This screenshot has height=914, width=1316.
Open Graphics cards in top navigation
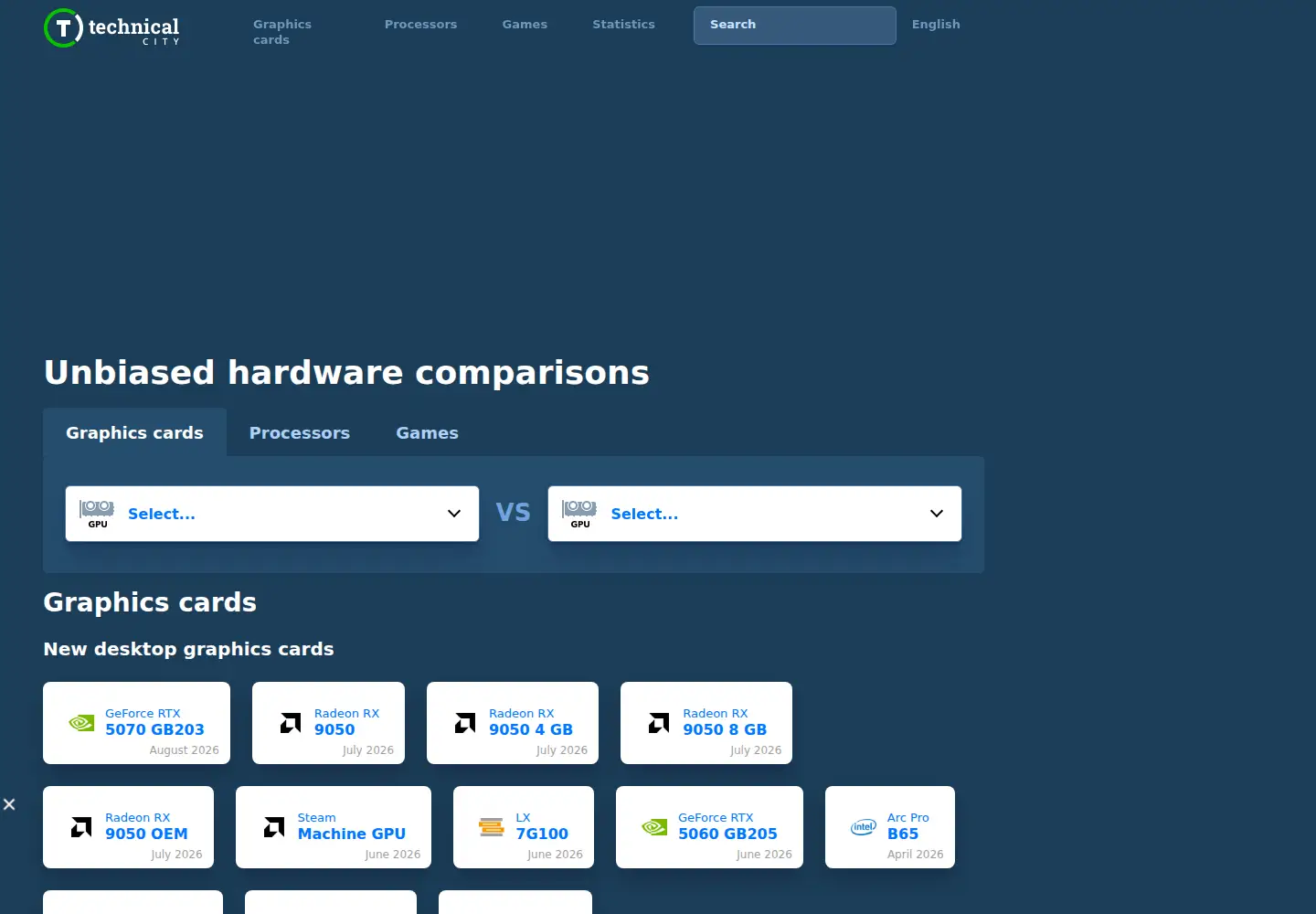point(282,32)
